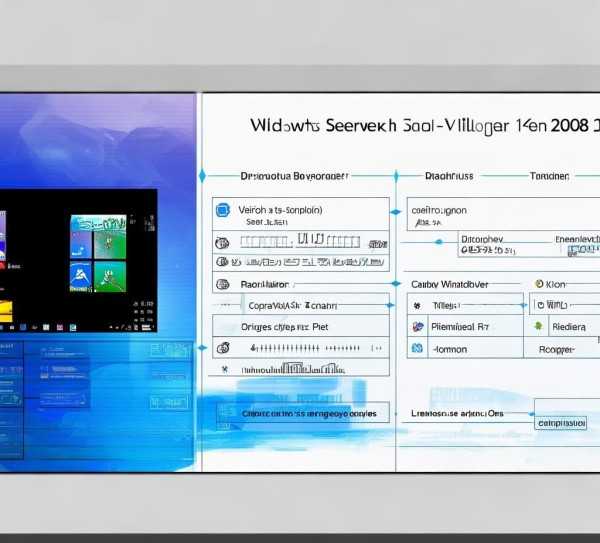Click the Seet subtitle under Veiroh

[x=267, y=222]
